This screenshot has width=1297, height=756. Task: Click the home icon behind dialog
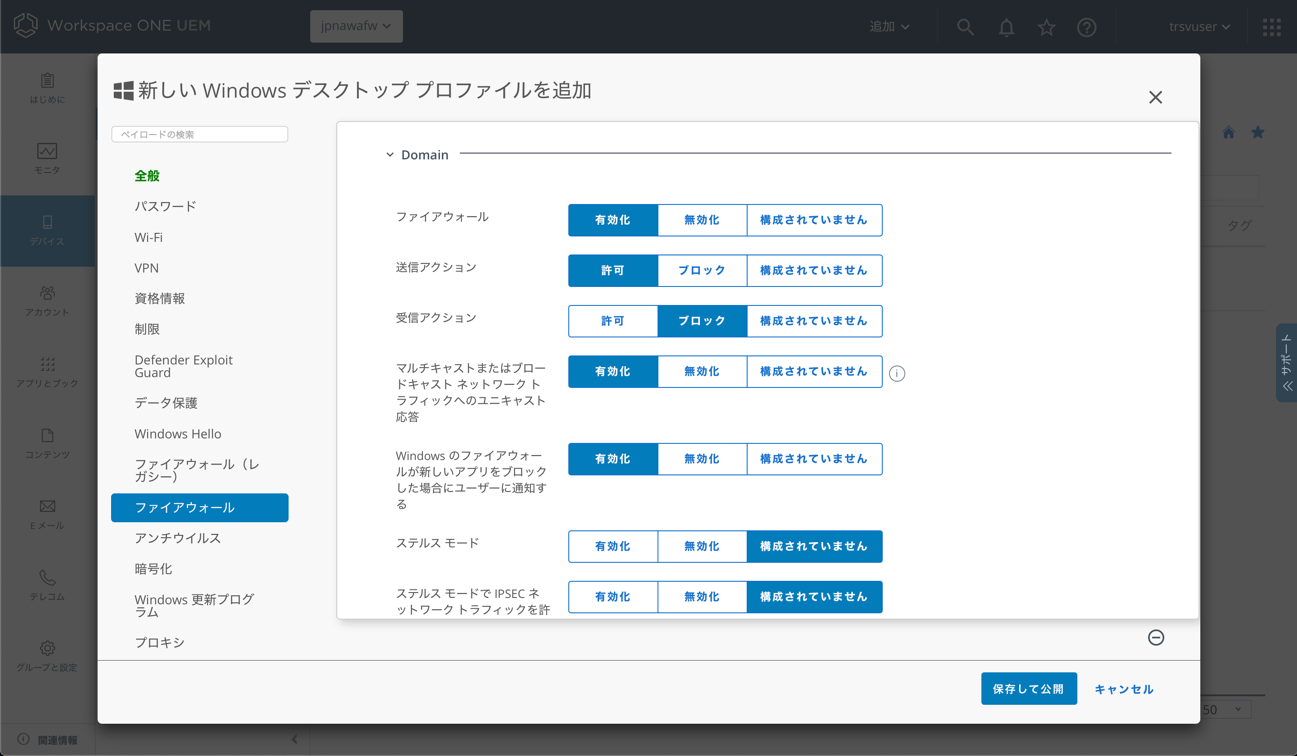[x=1228, y=133]
